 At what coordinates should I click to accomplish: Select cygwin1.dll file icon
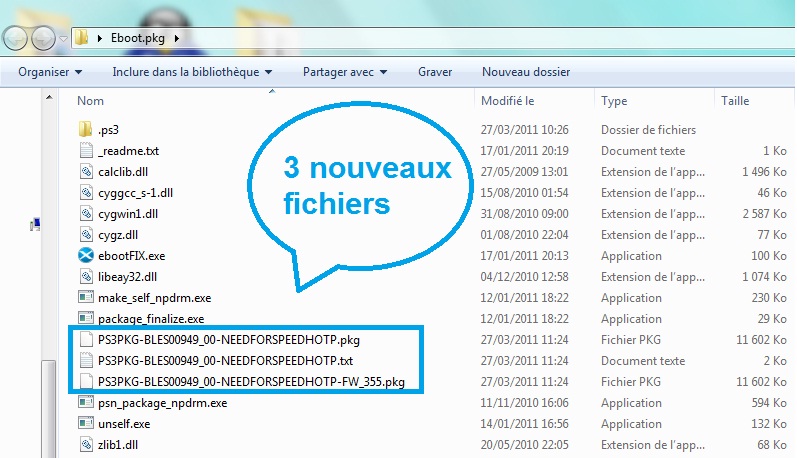point(86,213)
